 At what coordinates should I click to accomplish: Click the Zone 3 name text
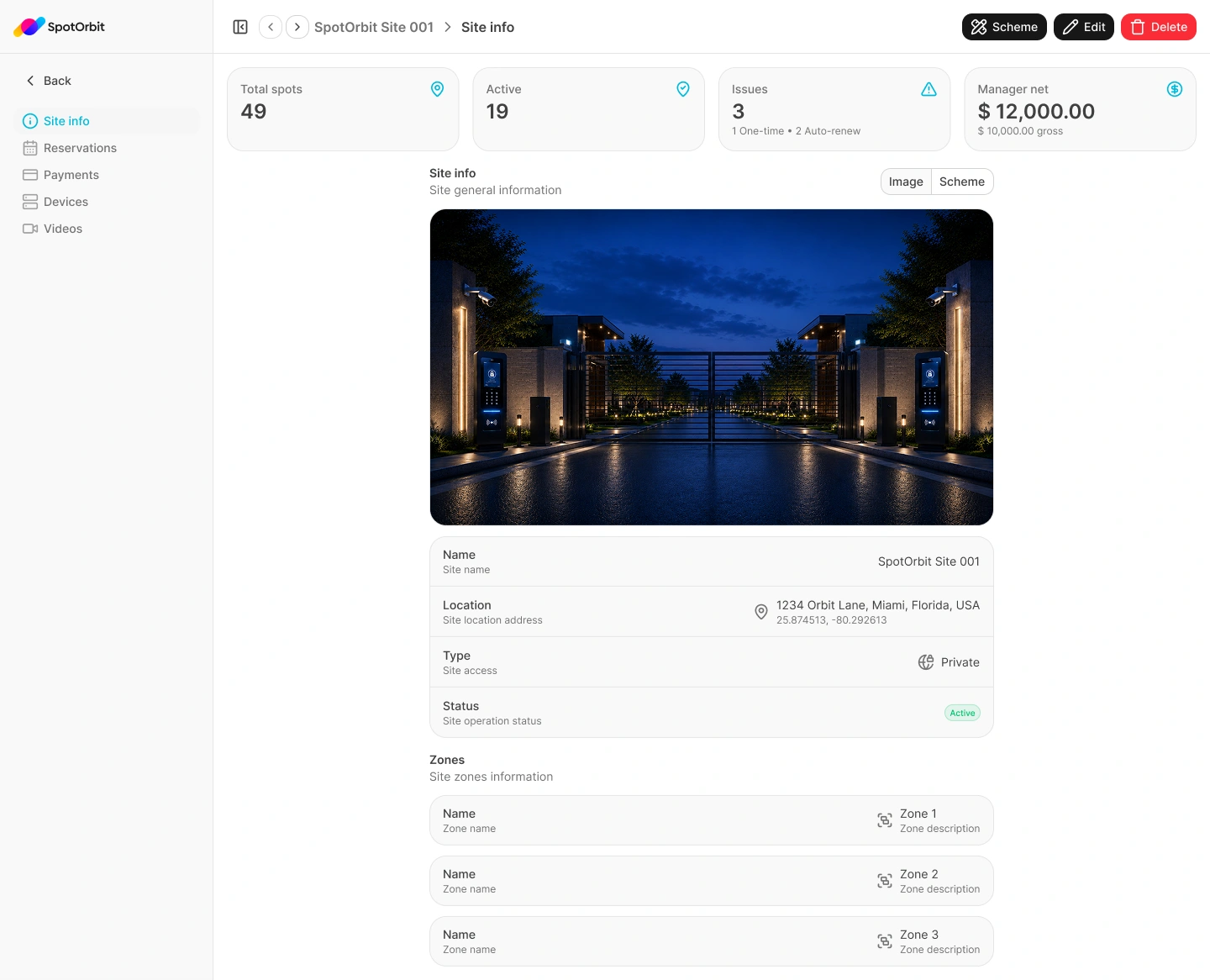coord(919,935)
